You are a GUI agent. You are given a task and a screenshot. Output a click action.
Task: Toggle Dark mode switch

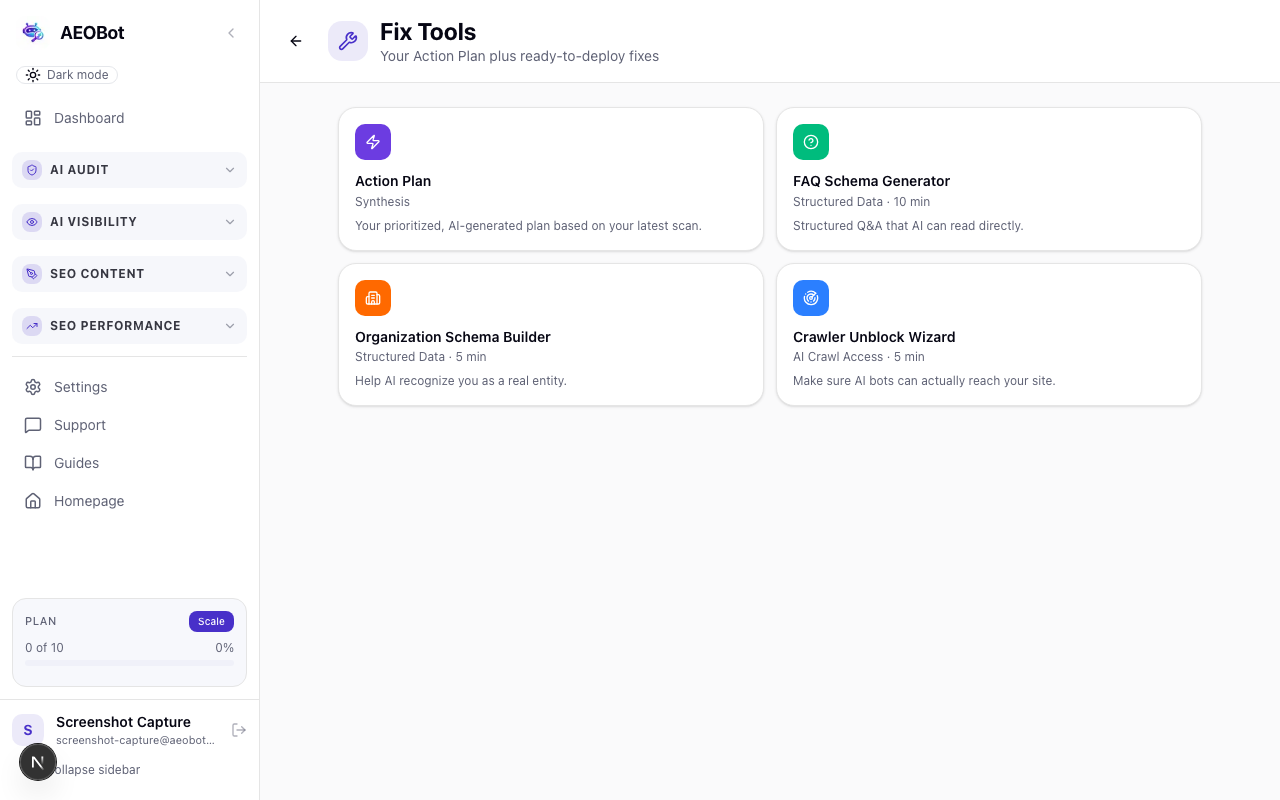(x=67, y=75)
